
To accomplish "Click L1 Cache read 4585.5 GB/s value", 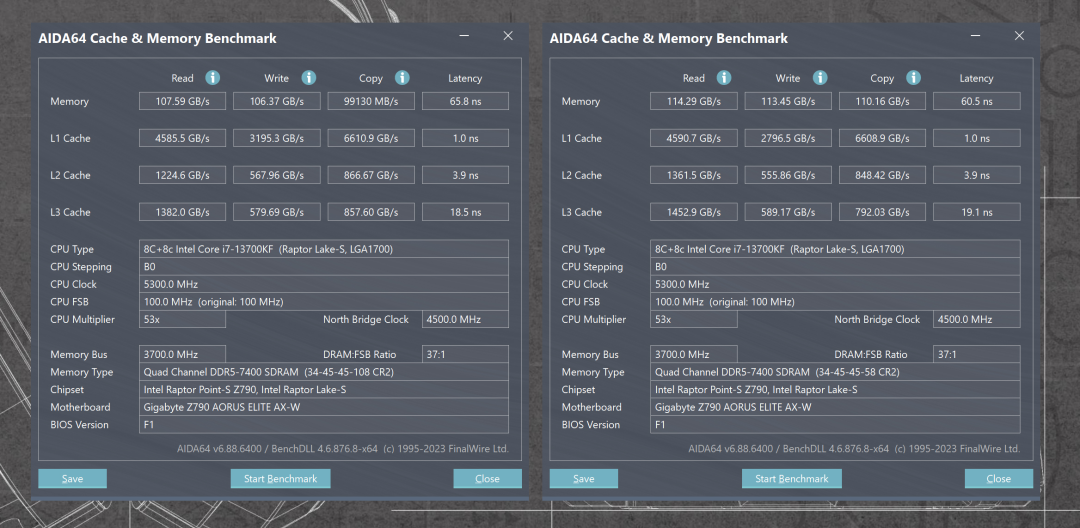I will [x=183, y=138].
